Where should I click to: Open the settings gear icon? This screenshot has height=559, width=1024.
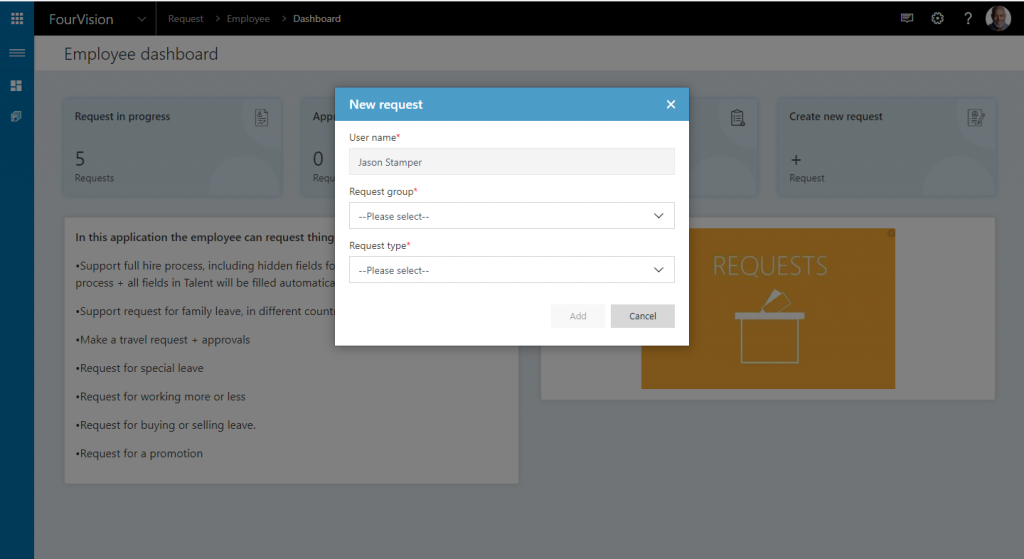(937, 18)
